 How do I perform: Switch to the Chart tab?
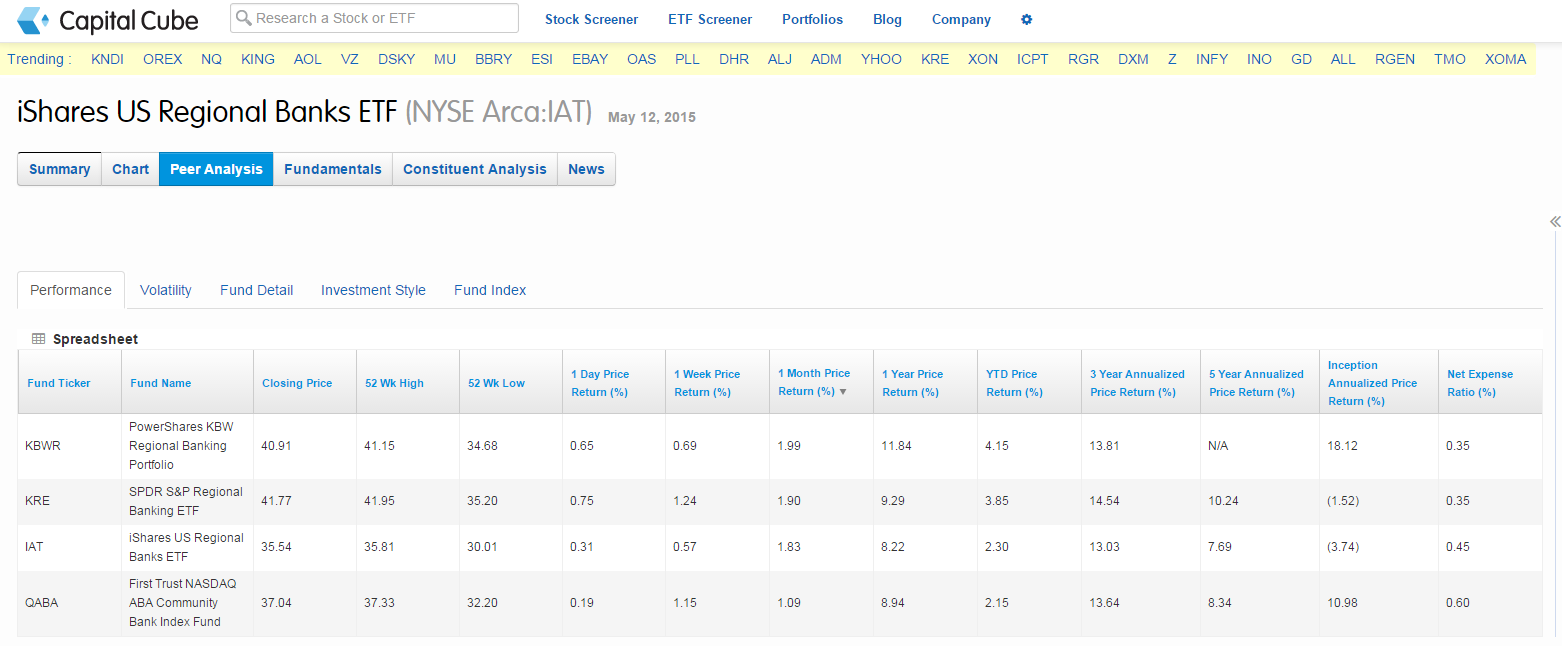[x=130, y=169]
